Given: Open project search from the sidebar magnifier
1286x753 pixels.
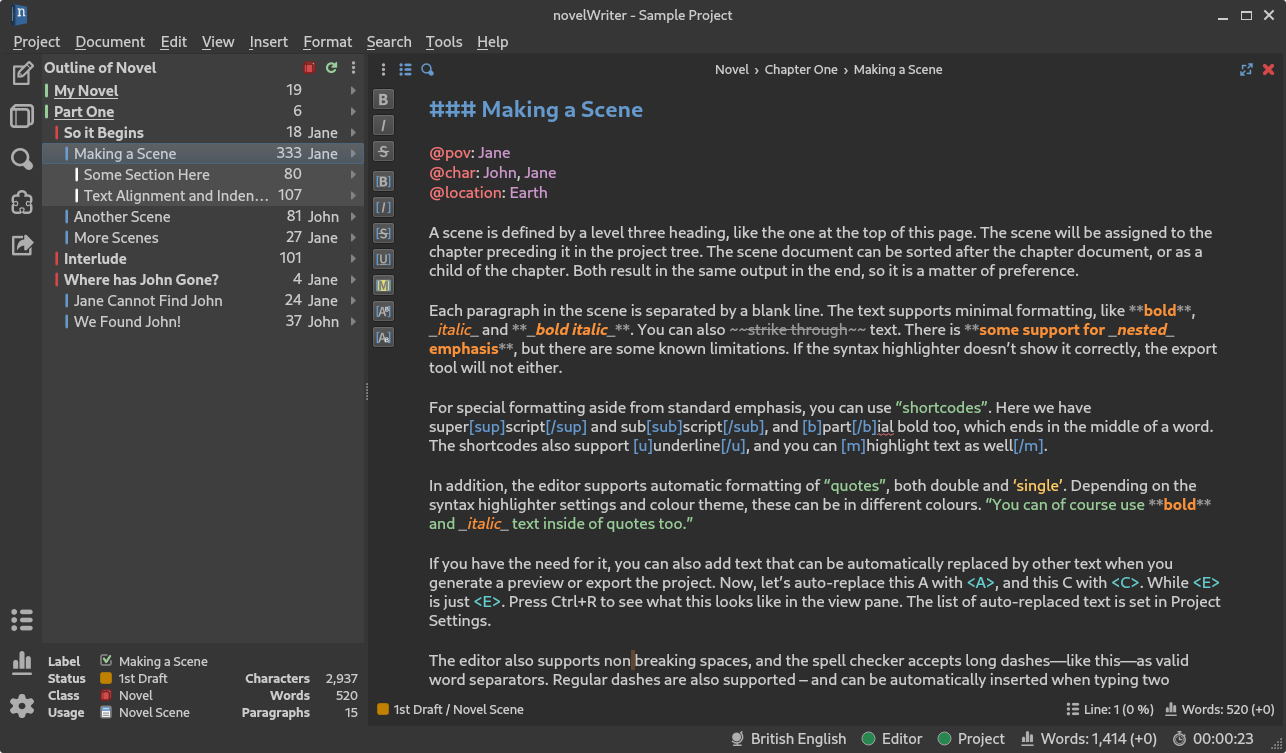Looking at the screenshot, I should click(x=21, y=159).
